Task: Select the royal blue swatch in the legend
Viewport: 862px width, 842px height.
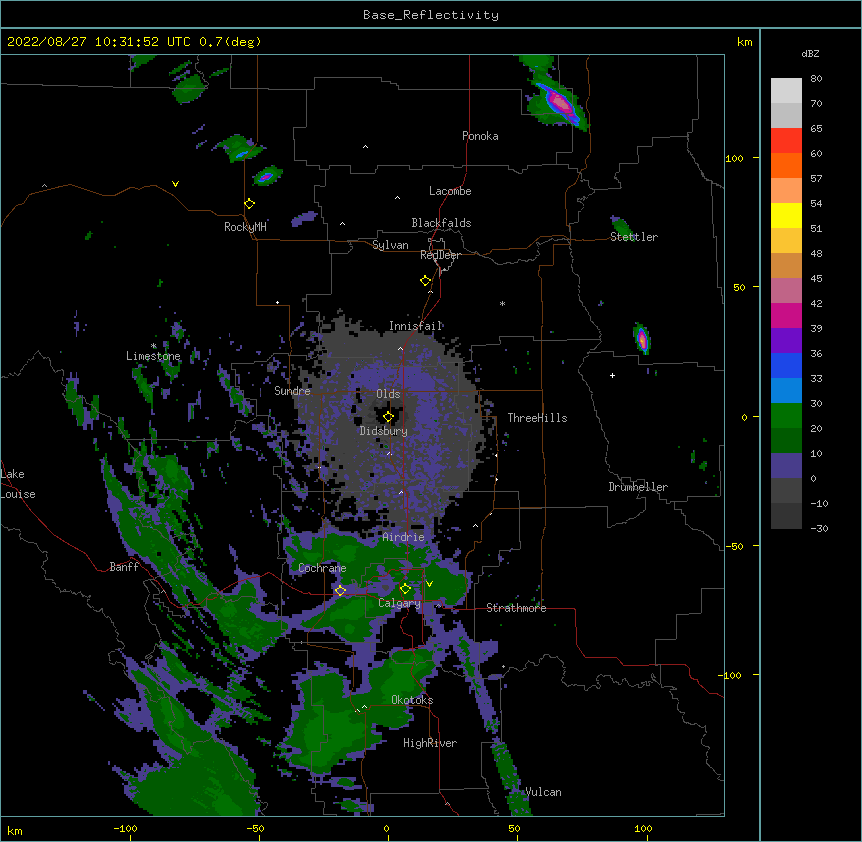Action: click(x=786, y=366)
